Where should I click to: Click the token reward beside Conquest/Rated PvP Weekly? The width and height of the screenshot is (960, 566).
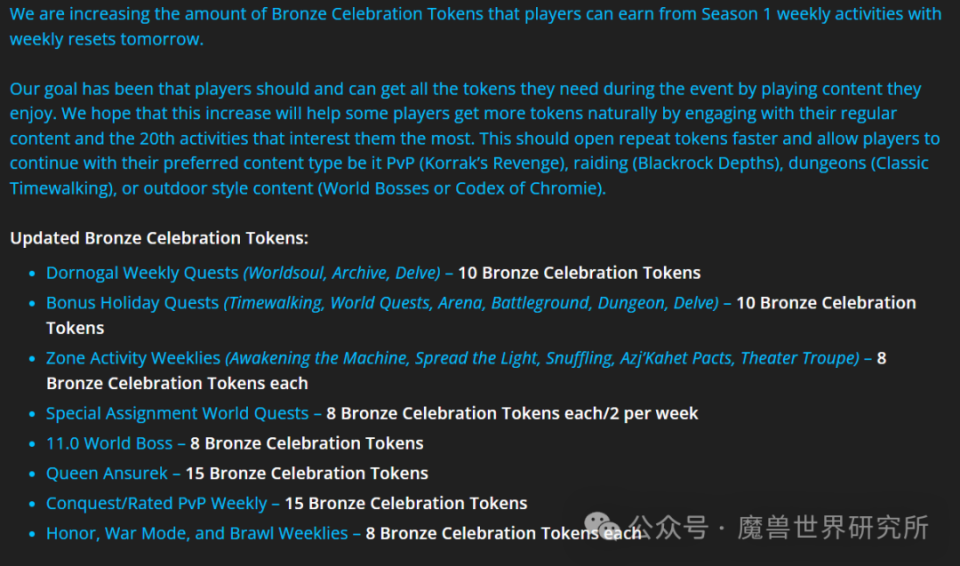(406, 503)
